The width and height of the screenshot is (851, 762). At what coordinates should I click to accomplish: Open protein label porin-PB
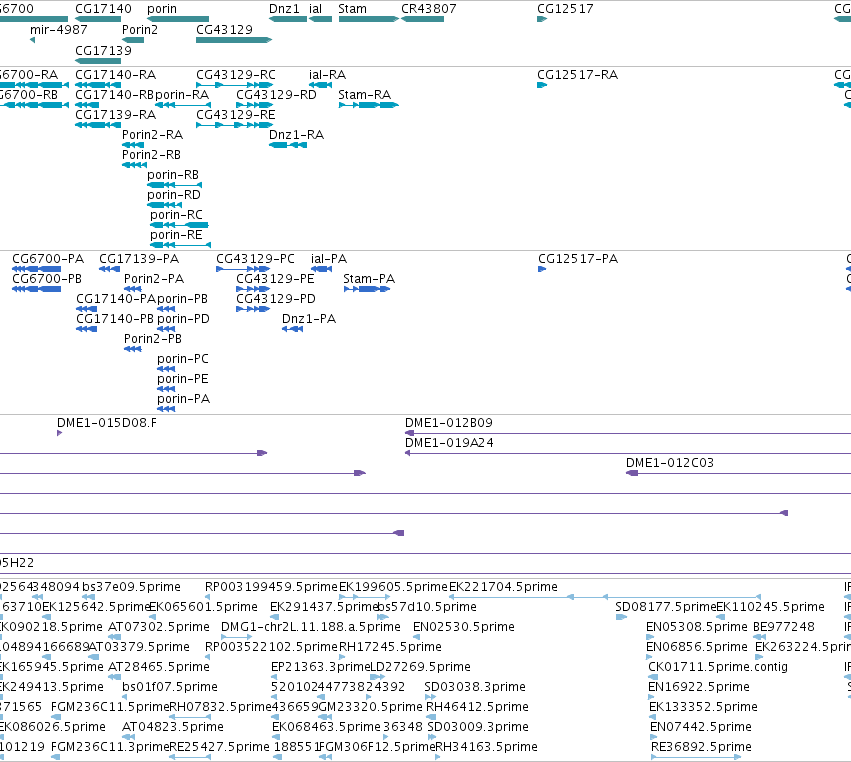coord(182,299)
